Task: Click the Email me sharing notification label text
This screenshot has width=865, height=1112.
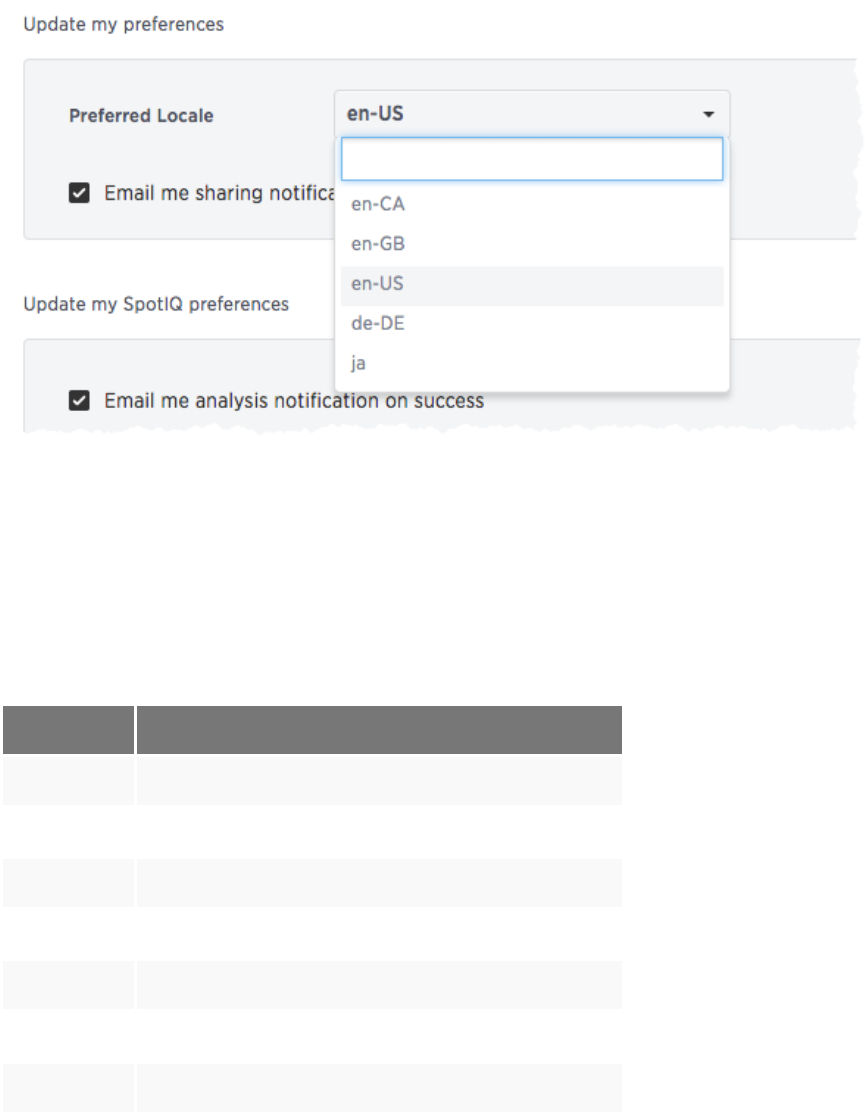Action: tap(218, 193)
